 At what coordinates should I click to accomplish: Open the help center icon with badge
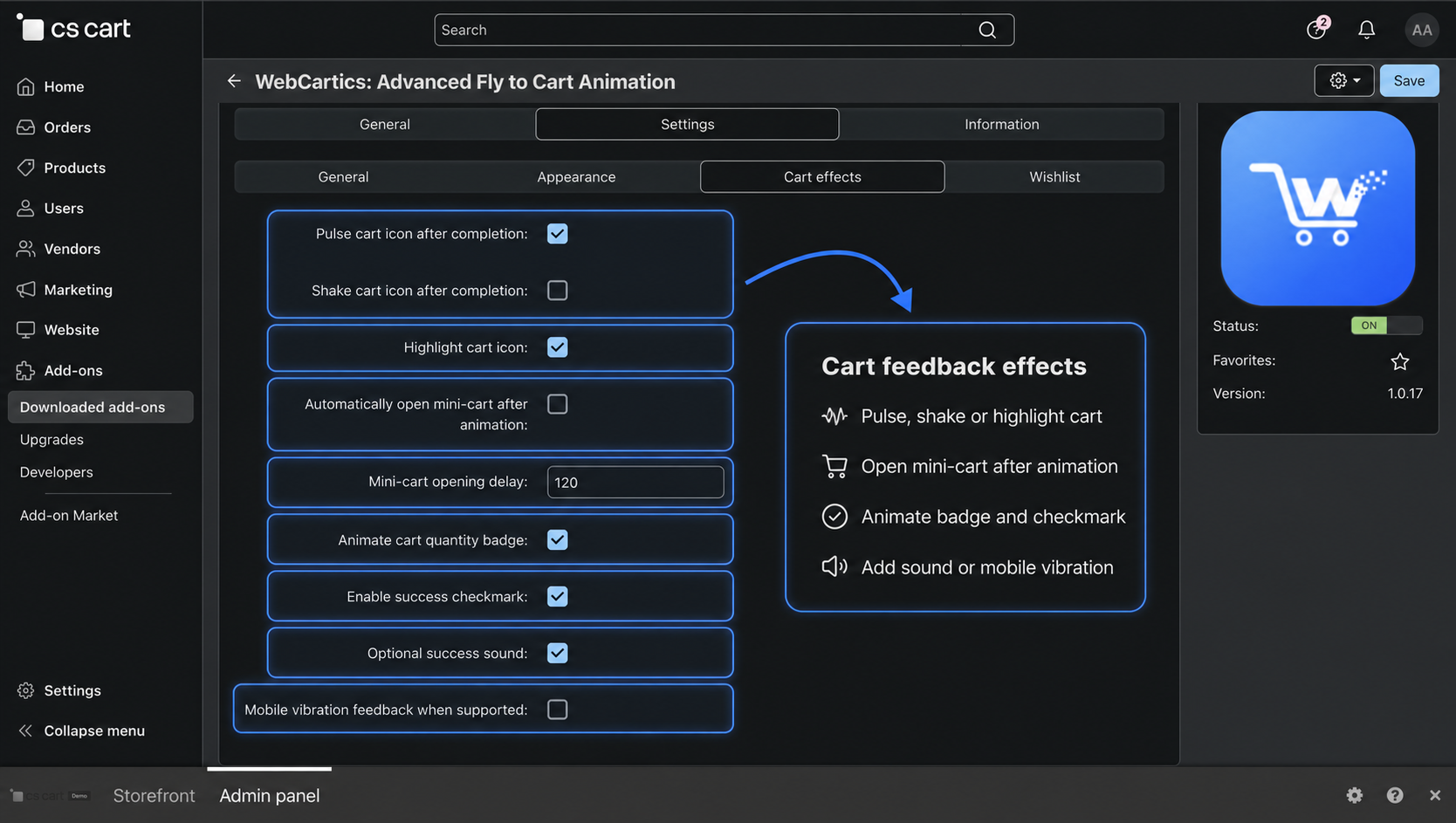click(x=1317, y=29)
